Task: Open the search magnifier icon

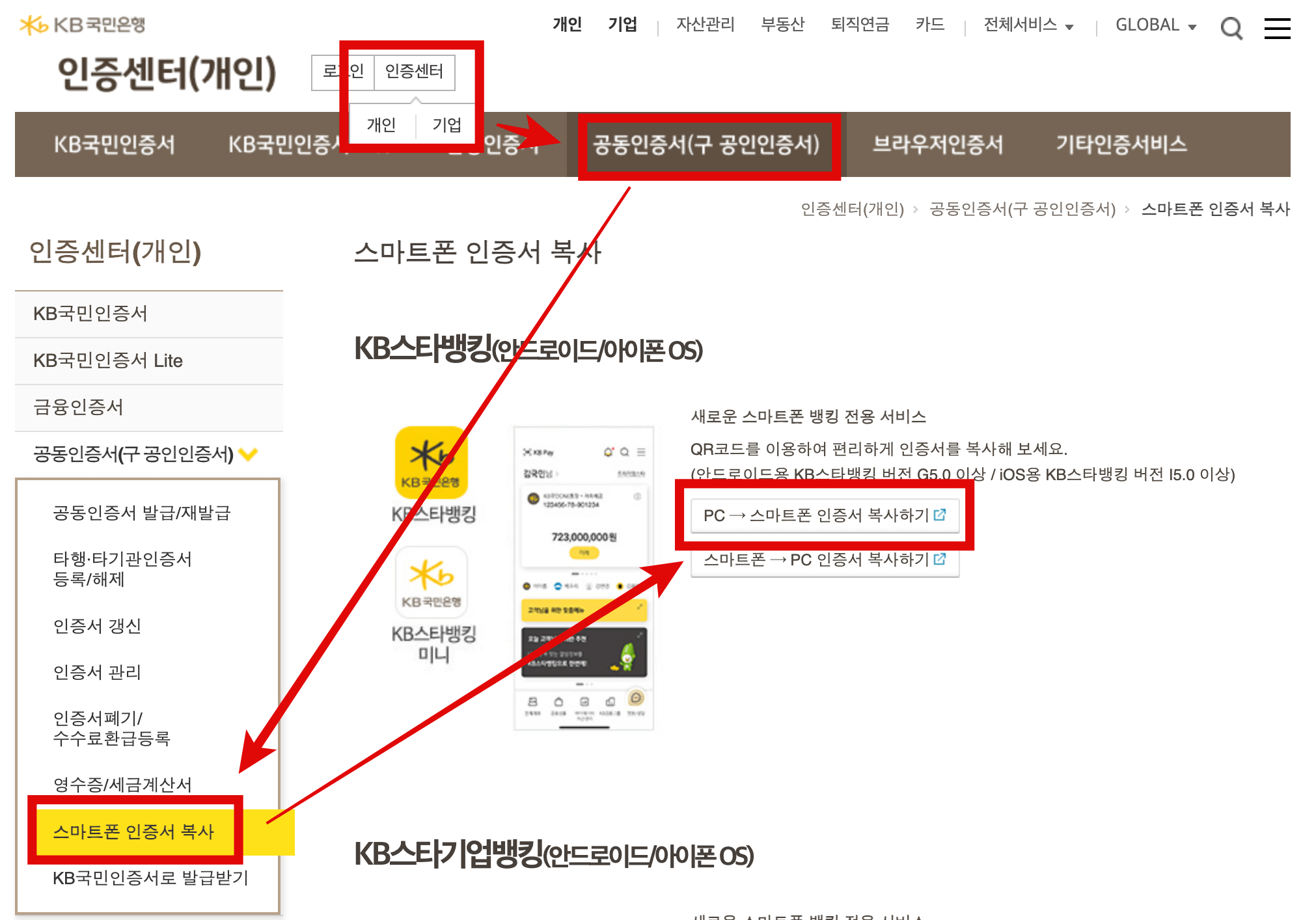Action: click(x=1231, y=28)
